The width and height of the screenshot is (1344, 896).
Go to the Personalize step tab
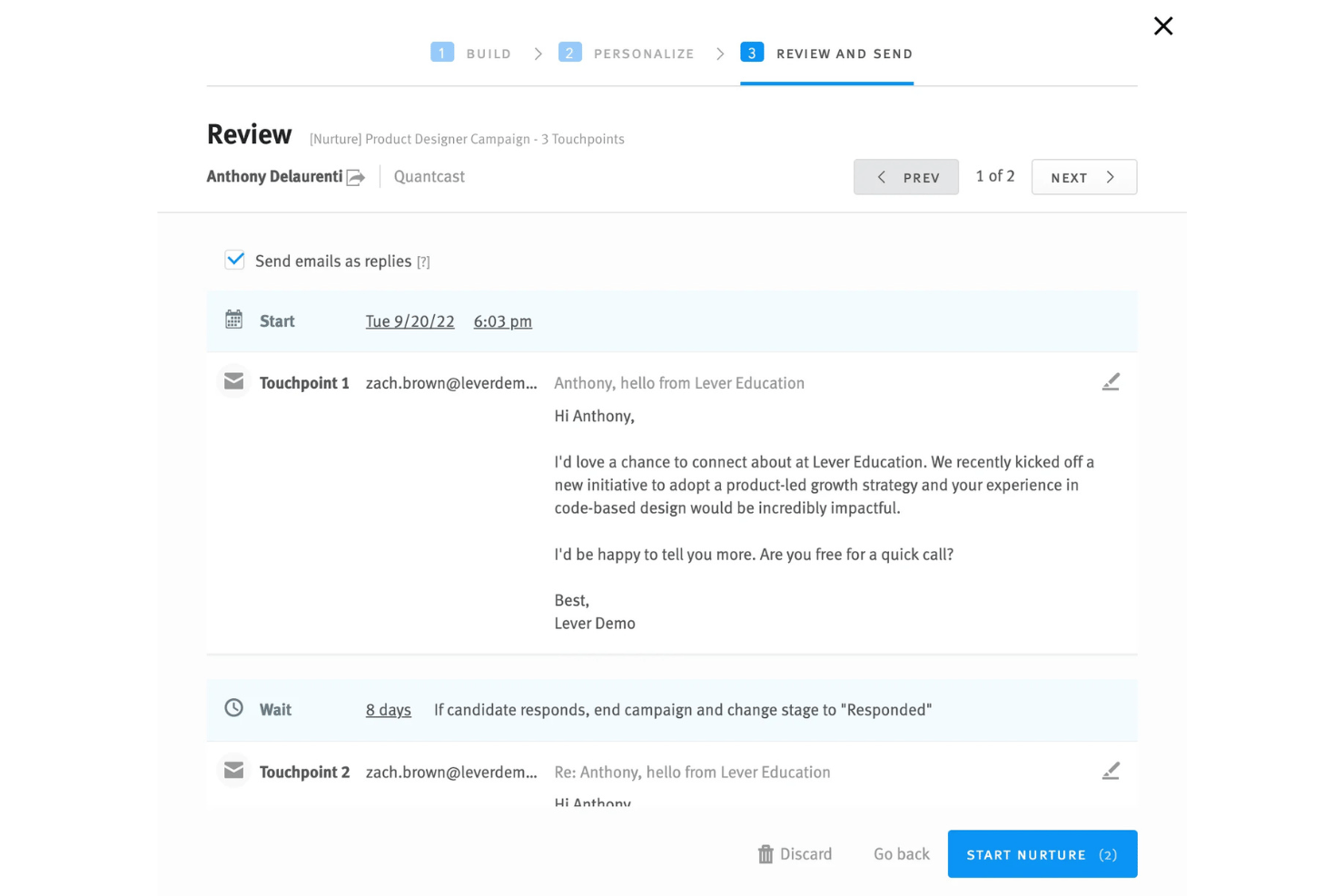627,54
